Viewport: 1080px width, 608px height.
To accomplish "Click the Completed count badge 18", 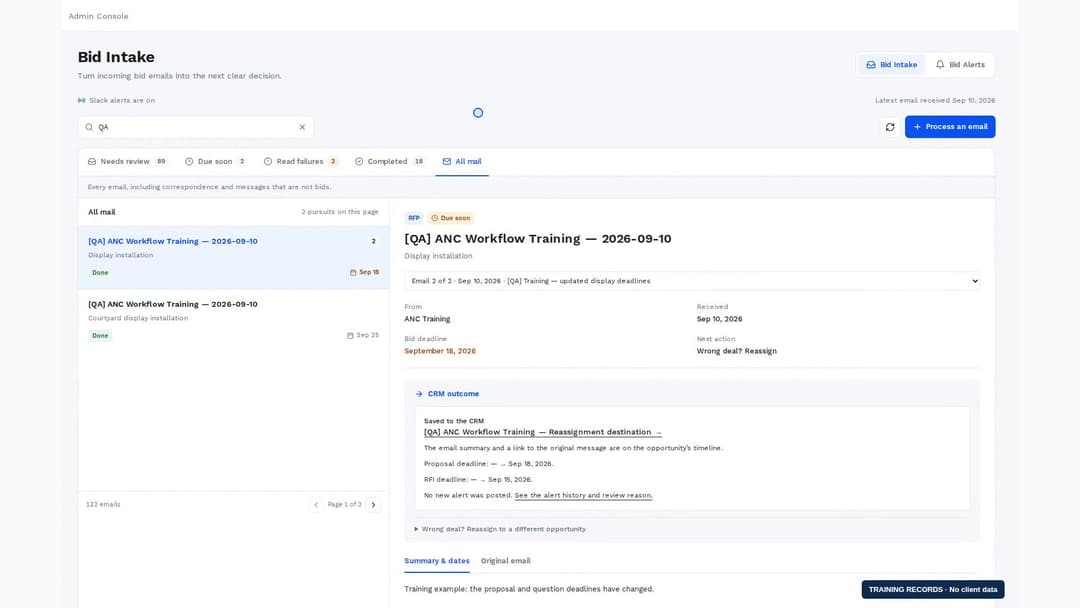I will click(419, 162).
